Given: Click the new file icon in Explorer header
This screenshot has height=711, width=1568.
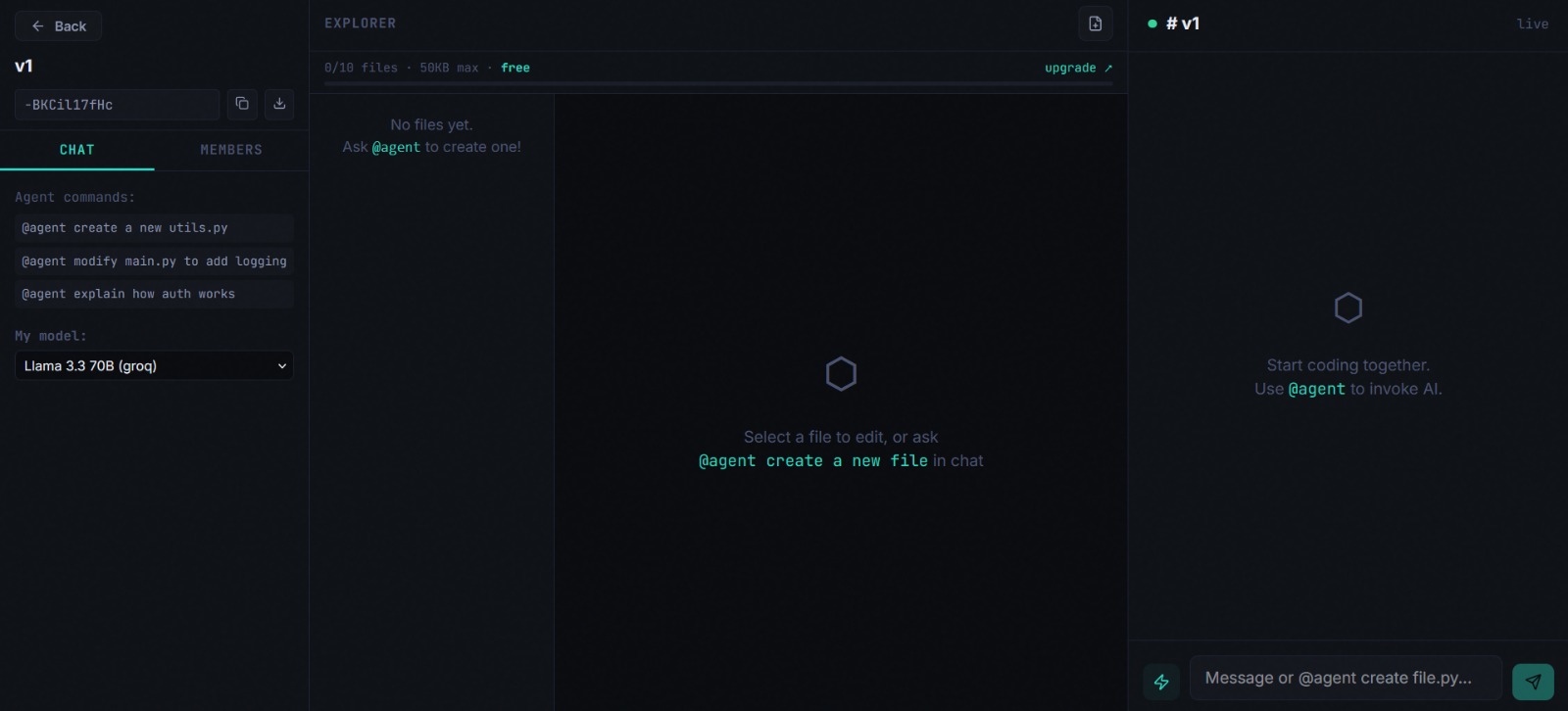Looking at the screenshot, I should [x=1096, y=24].
